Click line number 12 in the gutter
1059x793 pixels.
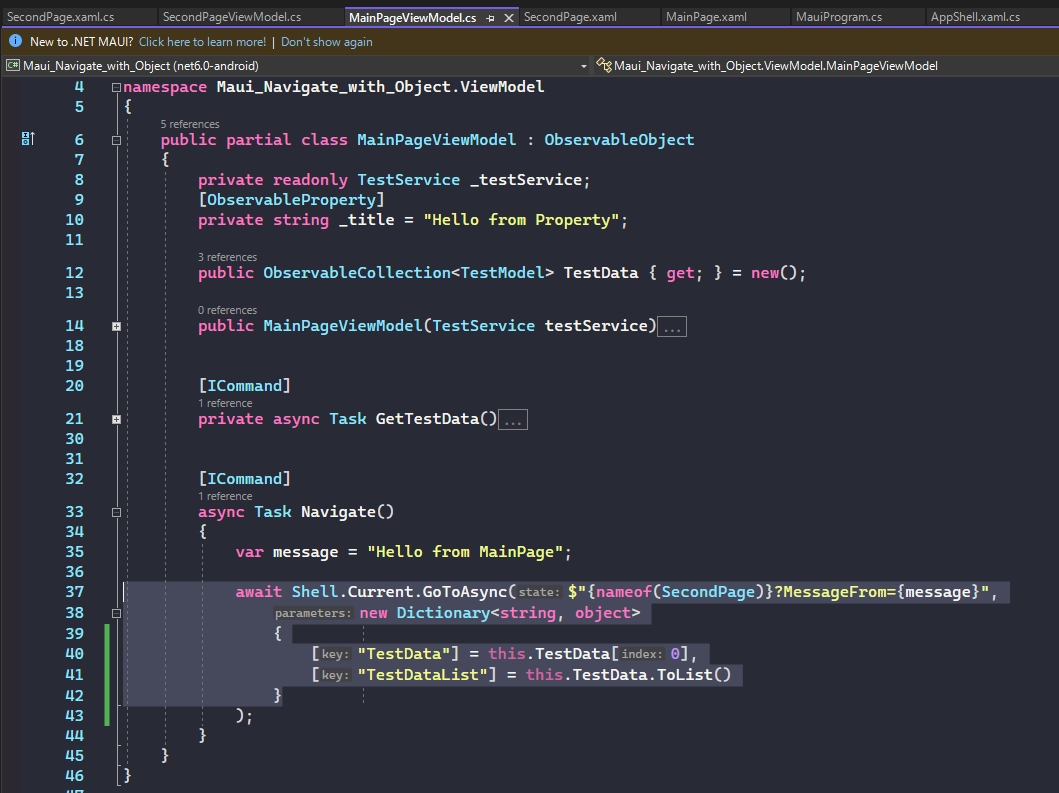[x=74, y=273]
